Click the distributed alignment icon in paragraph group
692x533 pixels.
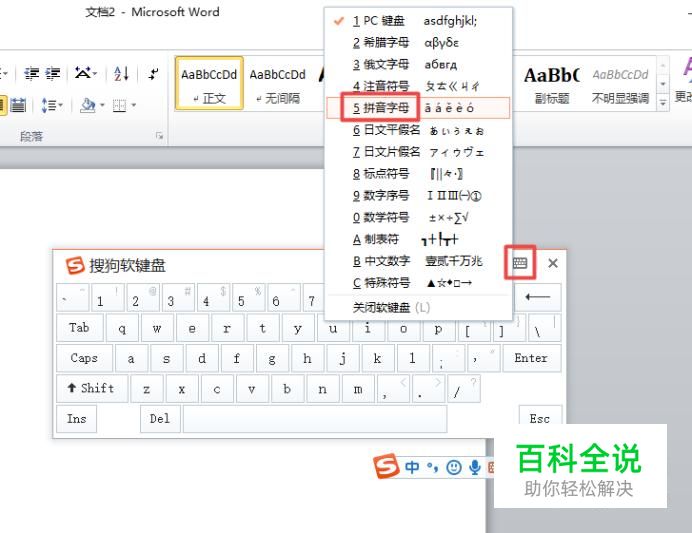coord(18,105)
